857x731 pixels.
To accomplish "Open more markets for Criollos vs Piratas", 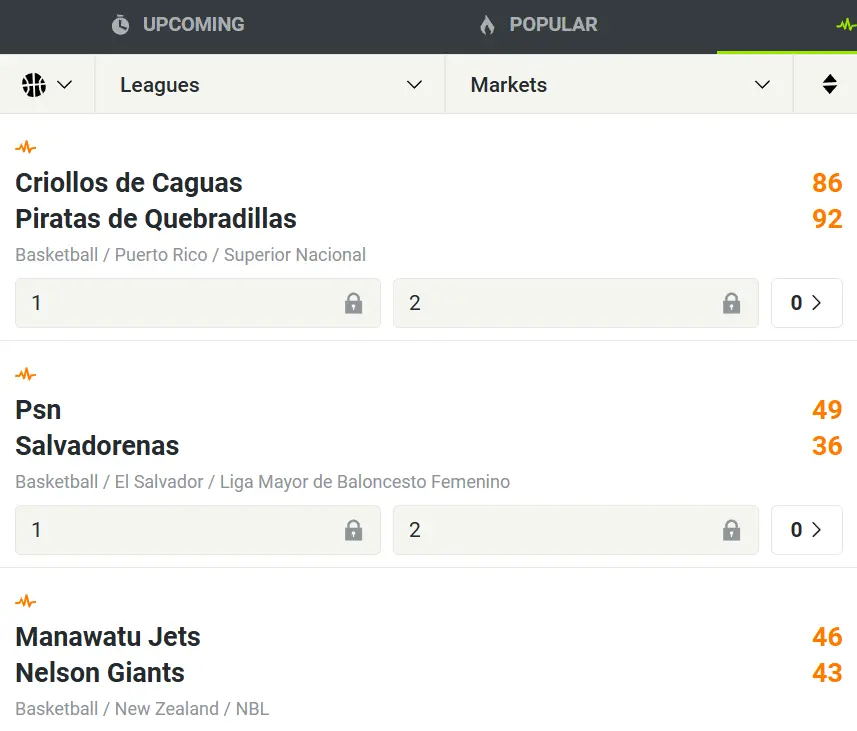I will 807,303.
